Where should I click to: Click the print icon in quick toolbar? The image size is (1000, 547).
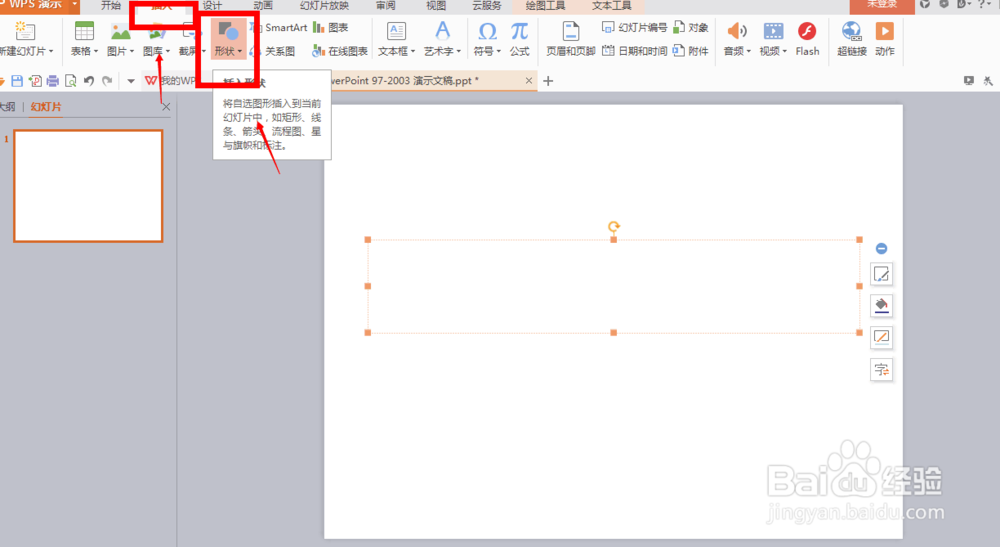[53, 81]
